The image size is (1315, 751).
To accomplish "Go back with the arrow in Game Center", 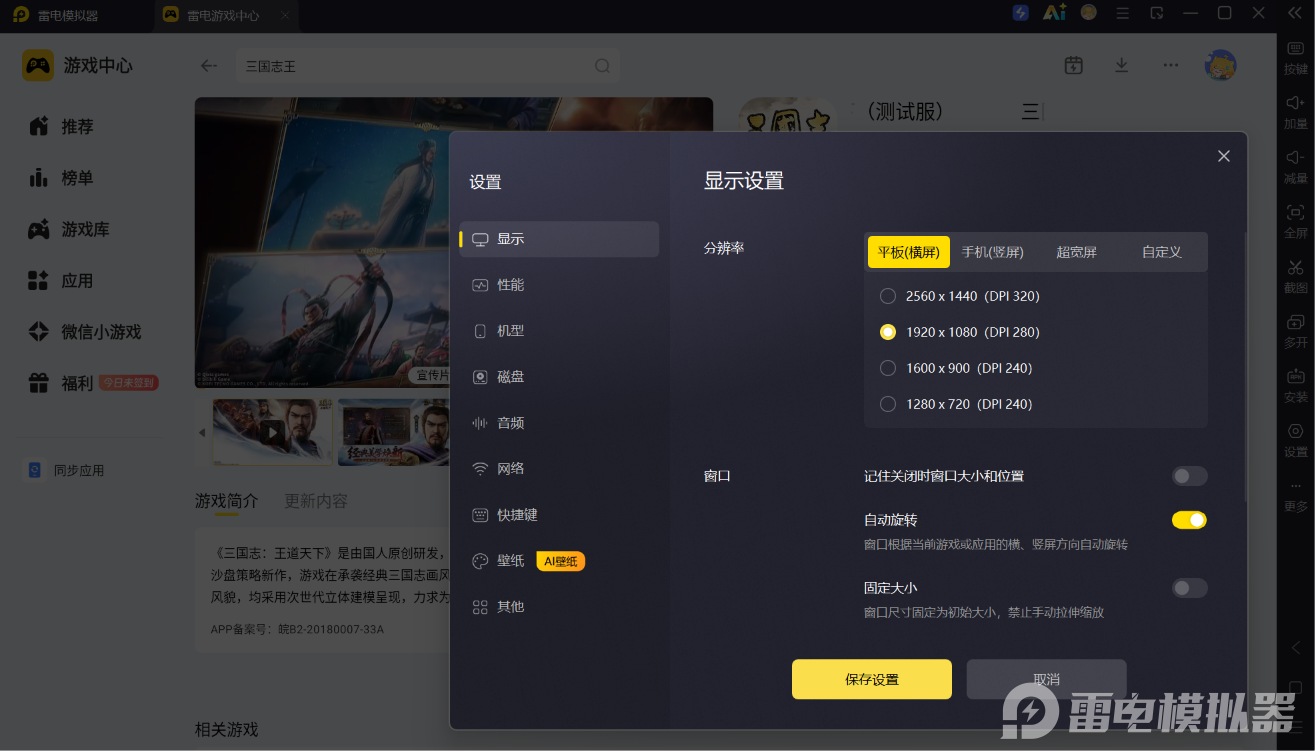I will coord(209,66).
